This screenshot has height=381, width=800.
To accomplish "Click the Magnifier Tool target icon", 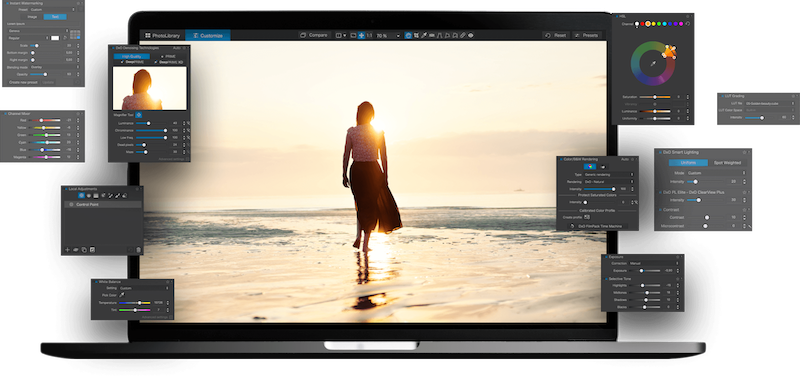I will (139, 115).
